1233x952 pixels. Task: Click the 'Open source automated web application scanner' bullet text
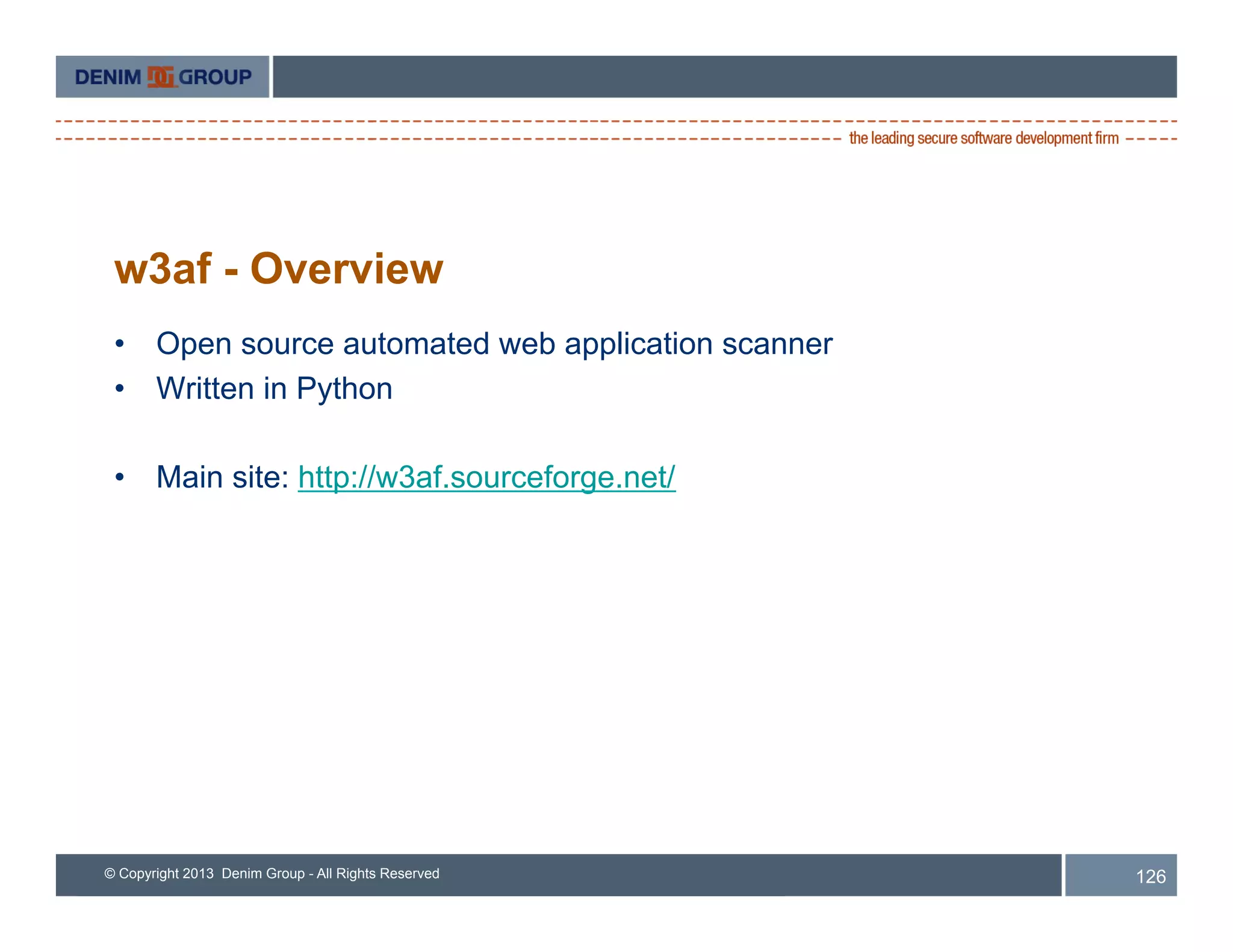494,344
